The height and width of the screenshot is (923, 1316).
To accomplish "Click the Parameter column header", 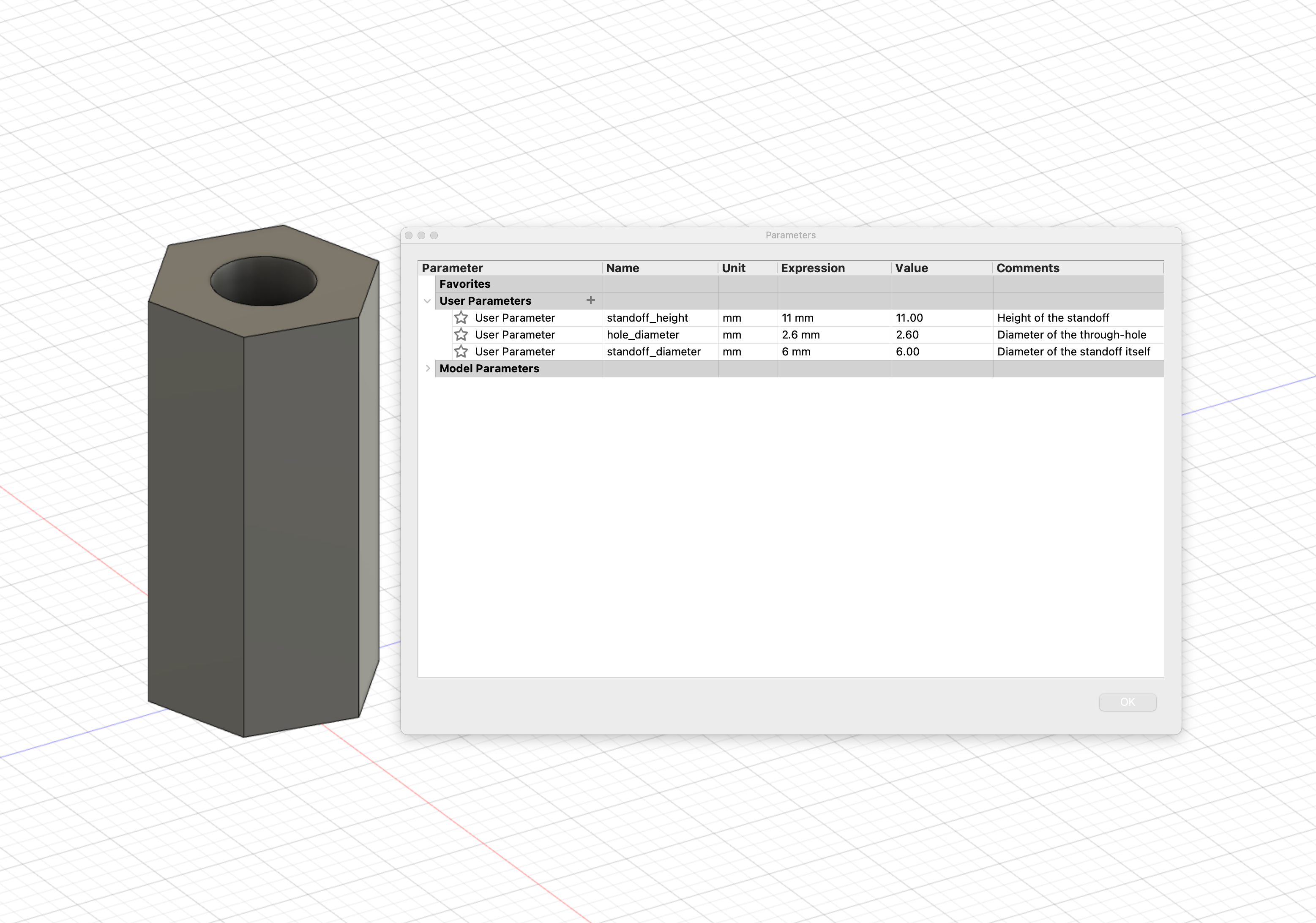I will (x=452, y=268).
